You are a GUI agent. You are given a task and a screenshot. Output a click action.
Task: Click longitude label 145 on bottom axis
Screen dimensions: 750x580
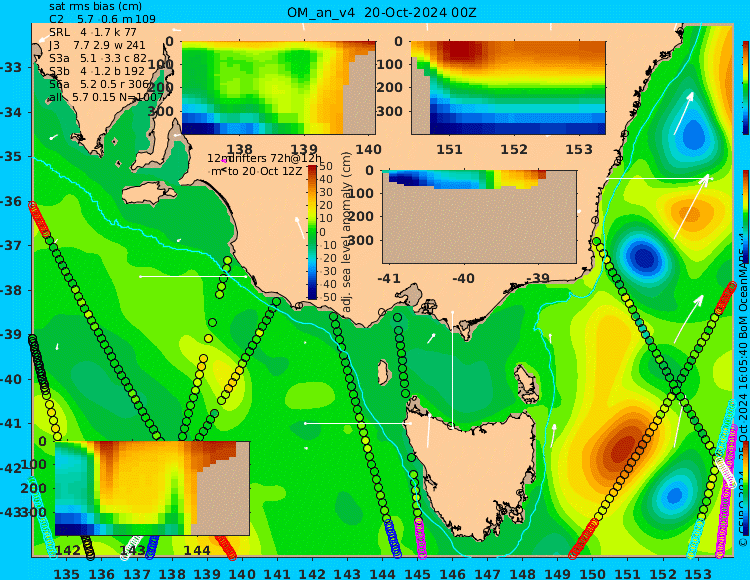point(418,573)
